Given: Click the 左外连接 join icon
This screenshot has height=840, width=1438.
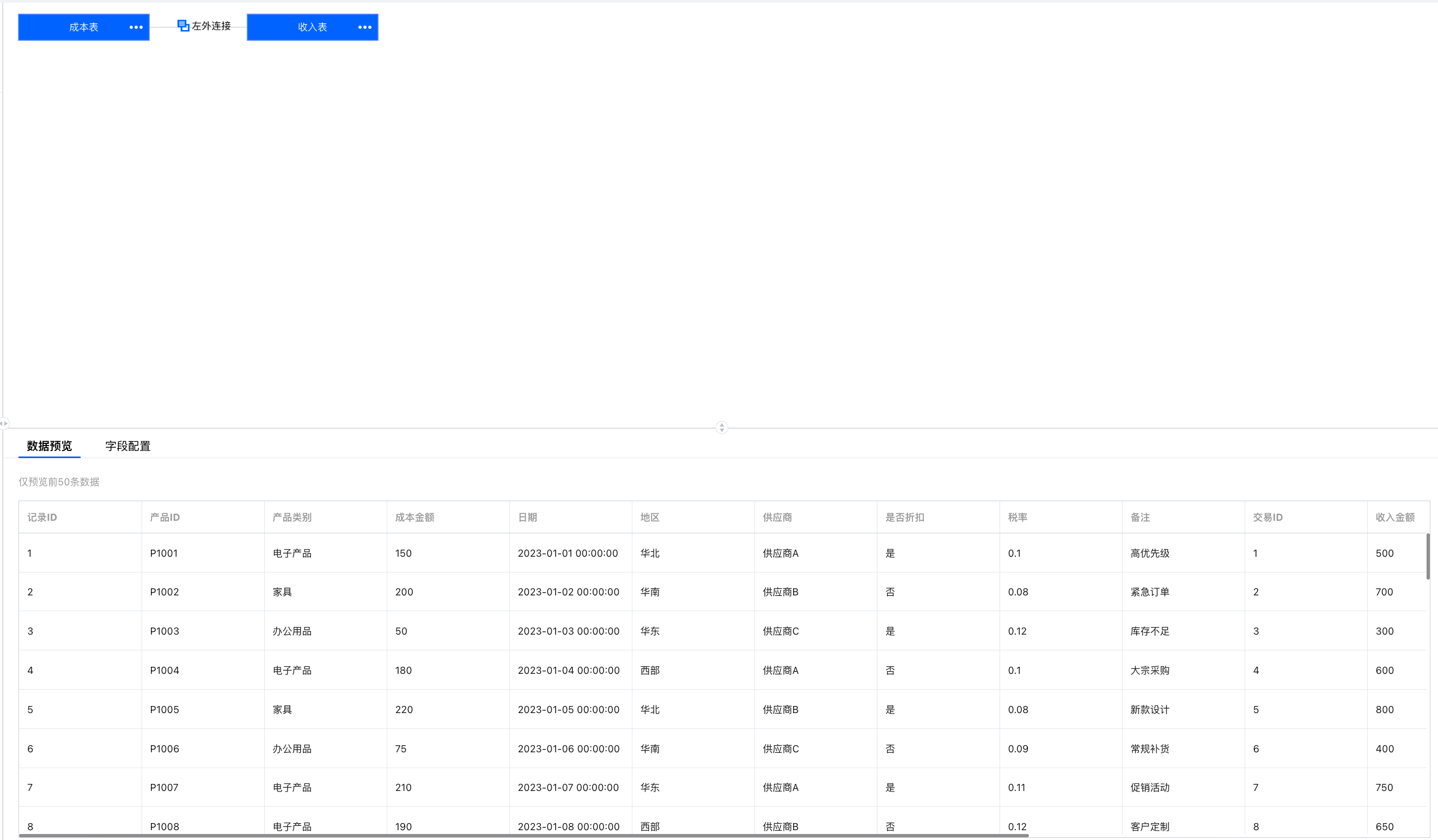Looking at the screenshot, I should click(x=183, y=26).
